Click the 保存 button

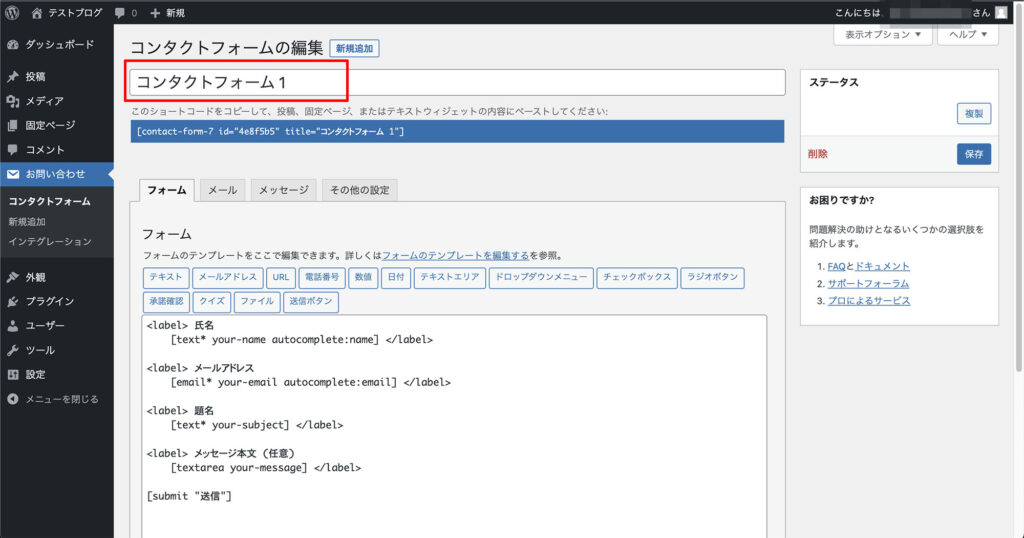pos(974,154)
